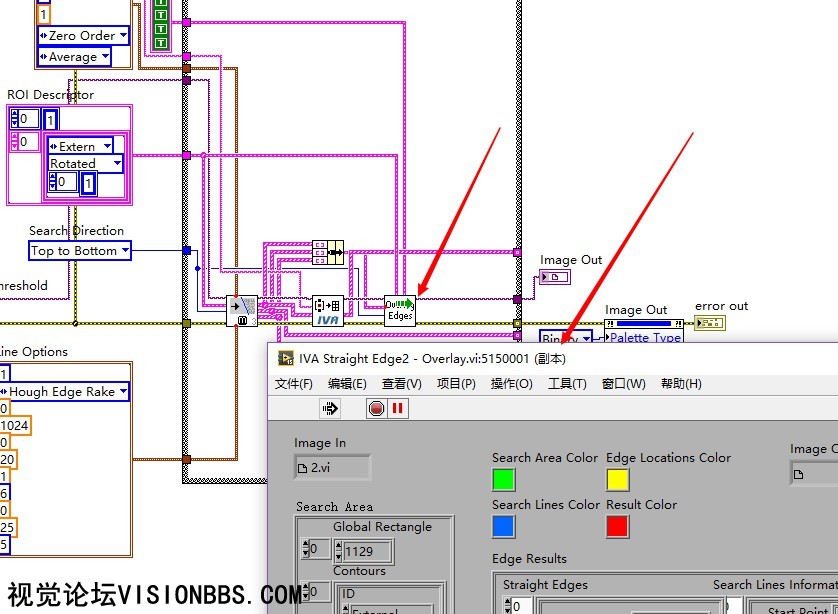Open the 帮助(H) menu
This screenshot has width=838, height=614.
(x=681, y=384)
